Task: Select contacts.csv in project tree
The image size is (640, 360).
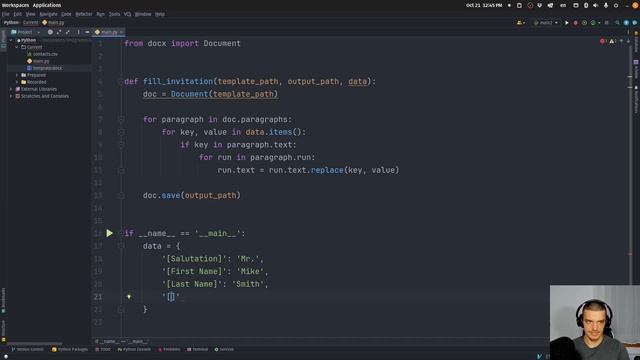Action: (x=42, y=54)
